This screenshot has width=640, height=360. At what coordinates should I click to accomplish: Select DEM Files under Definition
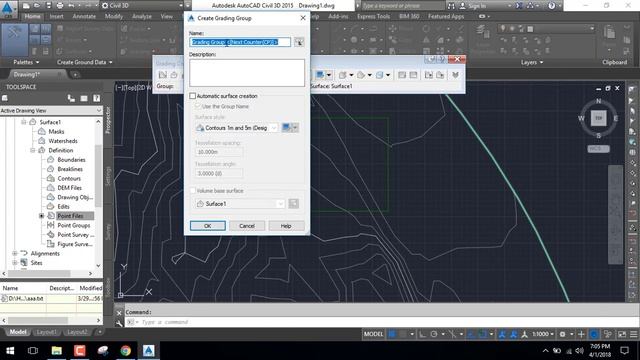coord(69,188)
